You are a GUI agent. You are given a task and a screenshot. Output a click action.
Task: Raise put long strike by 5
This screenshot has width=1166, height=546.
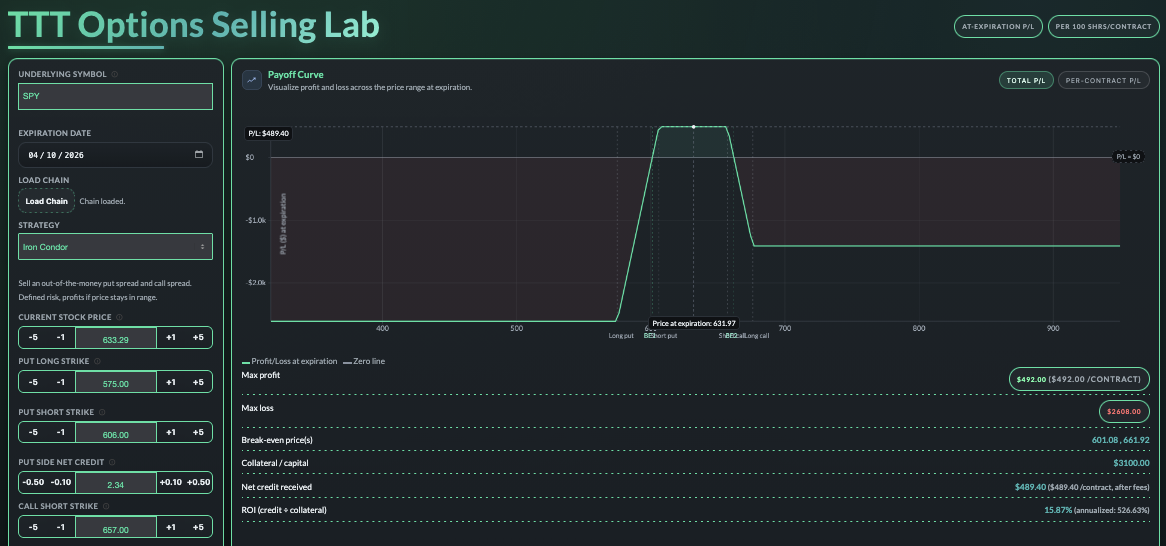point(198,382)
